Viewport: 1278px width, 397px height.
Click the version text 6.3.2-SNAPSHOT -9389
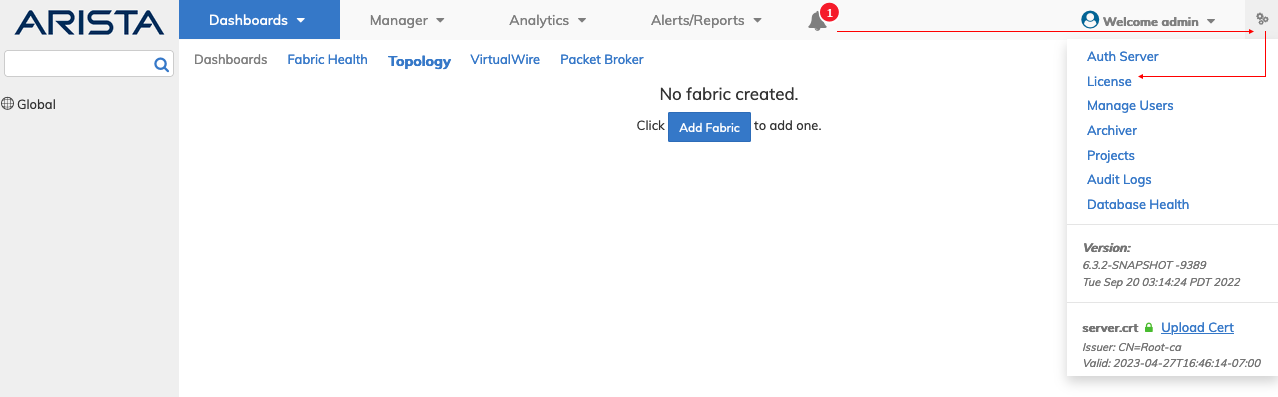tap(1144, 265)
